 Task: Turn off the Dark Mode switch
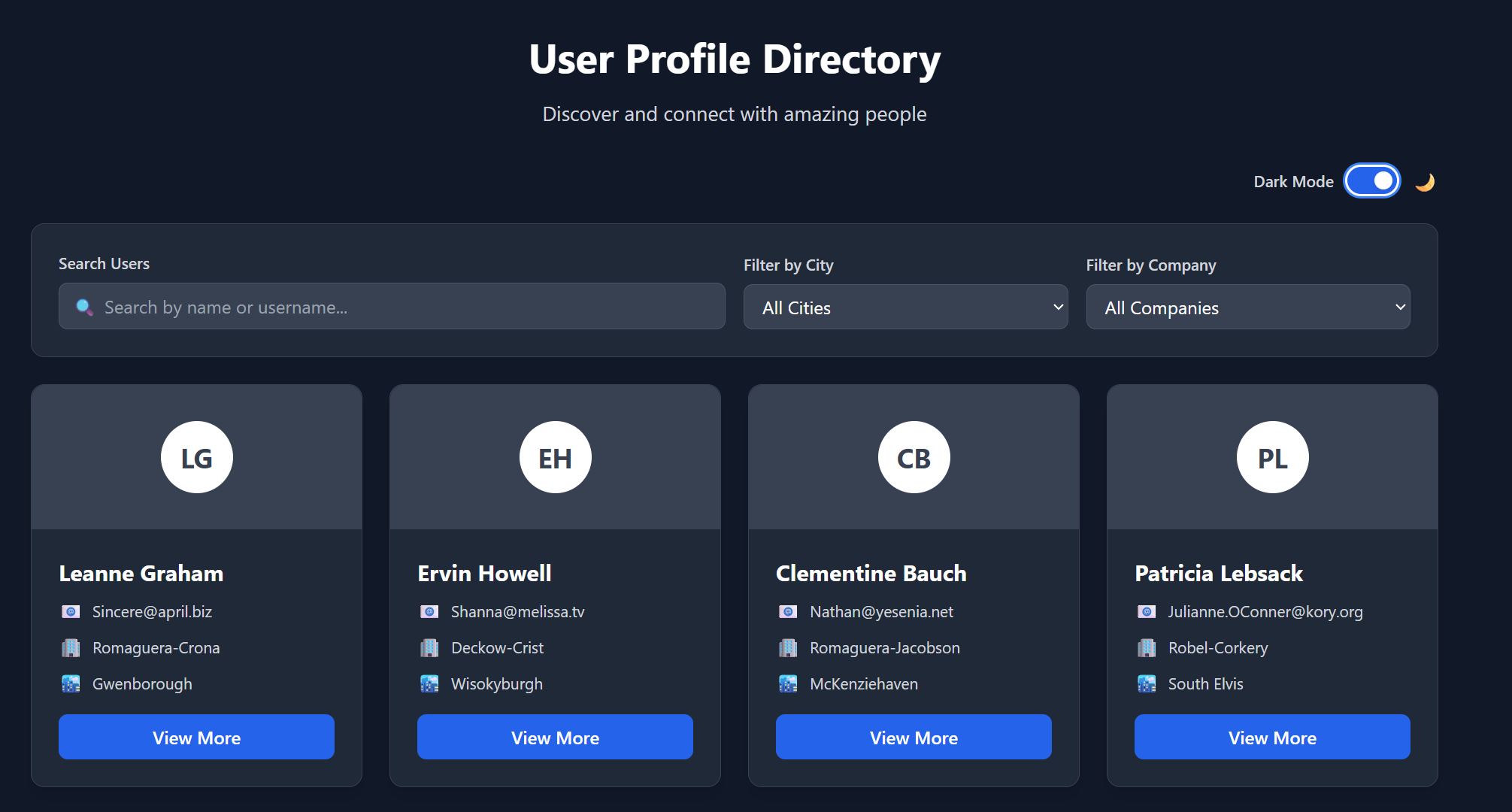pyautogui.click(x=1372, y=181)
